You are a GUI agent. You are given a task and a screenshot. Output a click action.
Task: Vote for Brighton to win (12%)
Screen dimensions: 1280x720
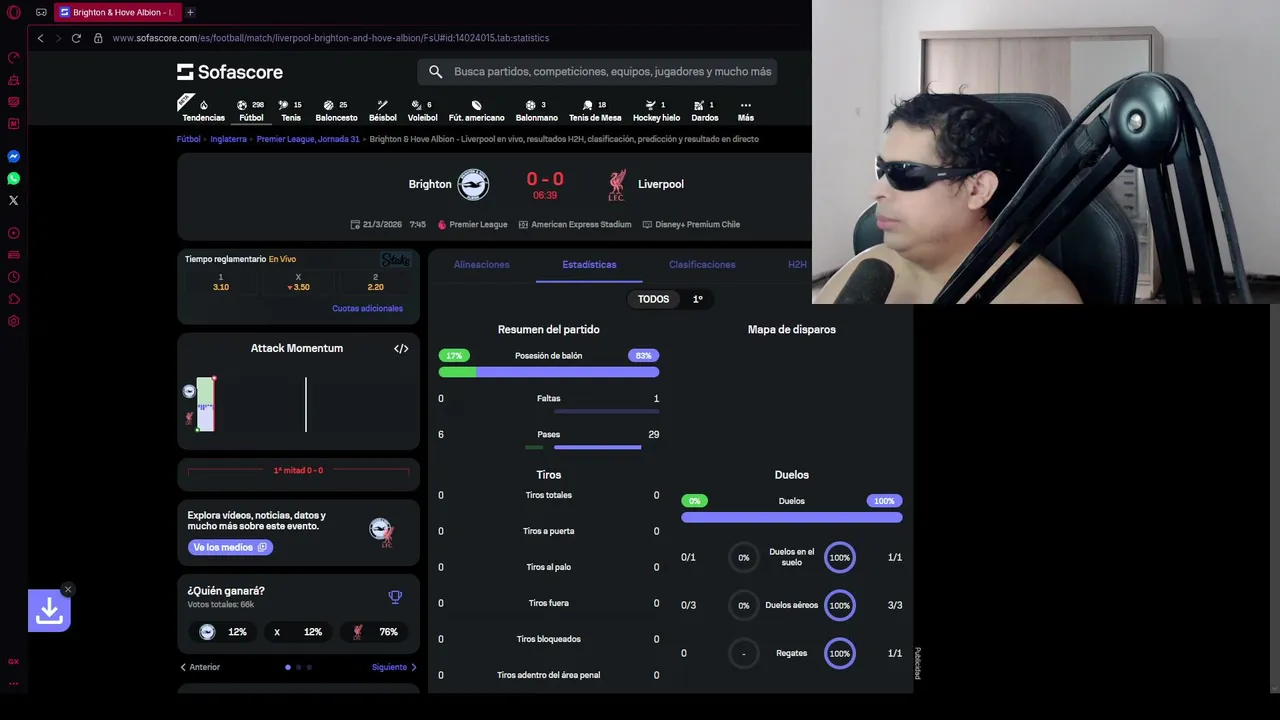pyautogui.click(x=223, y=632)
